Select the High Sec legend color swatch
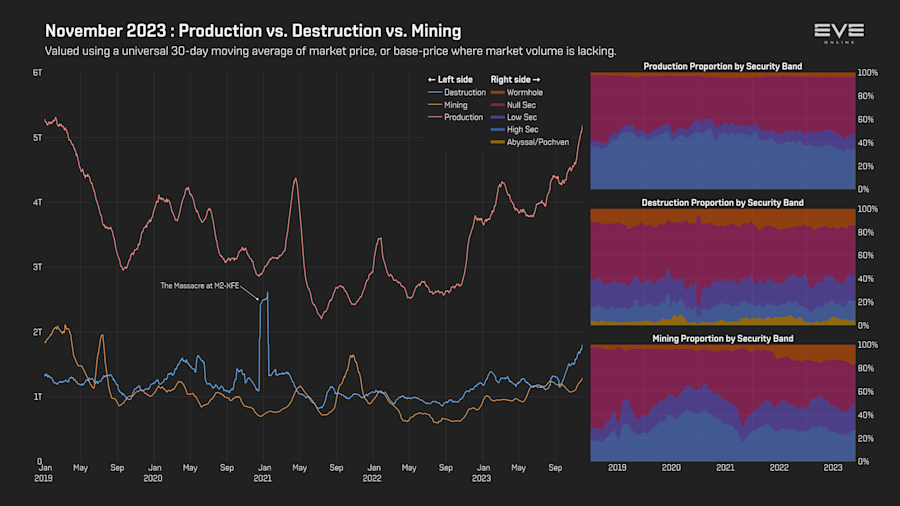Screen dimensions: 900x506 click(498, 130)
